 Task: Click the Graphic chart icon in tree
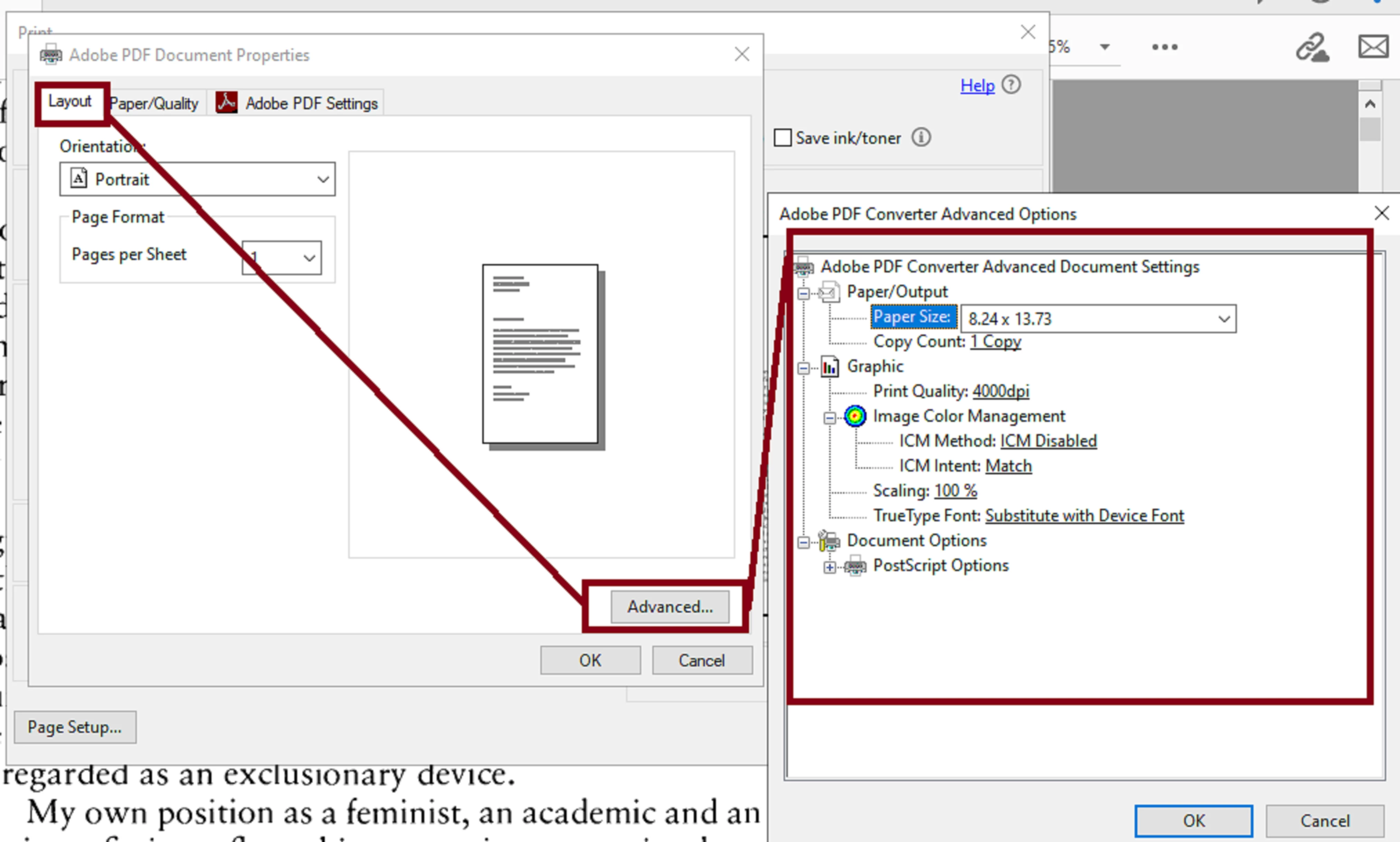point(830,366)
